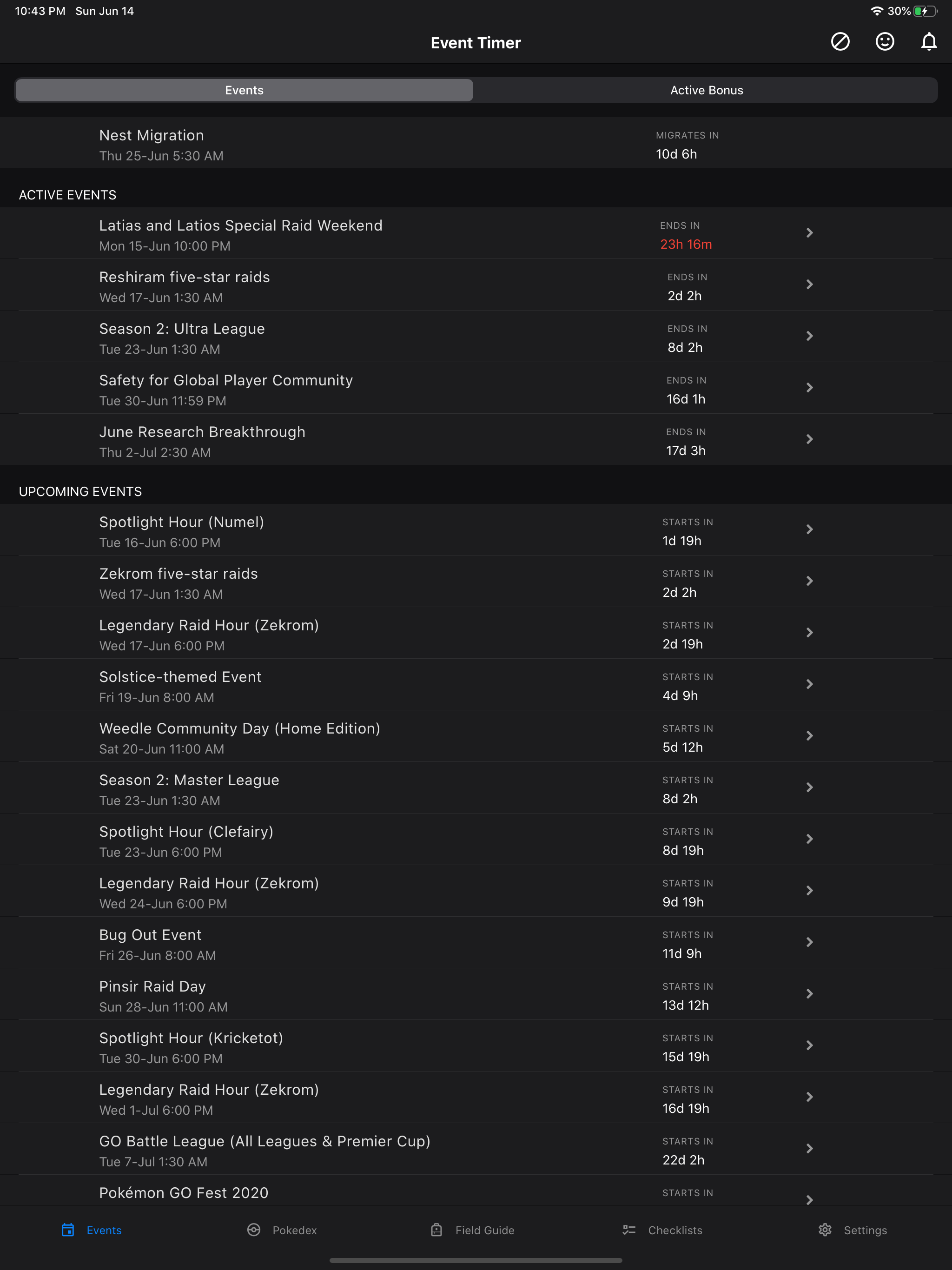This screenshot has height=1270, width=952.
Task: Open notifications bell icon
Action: (x=929, y=42)
